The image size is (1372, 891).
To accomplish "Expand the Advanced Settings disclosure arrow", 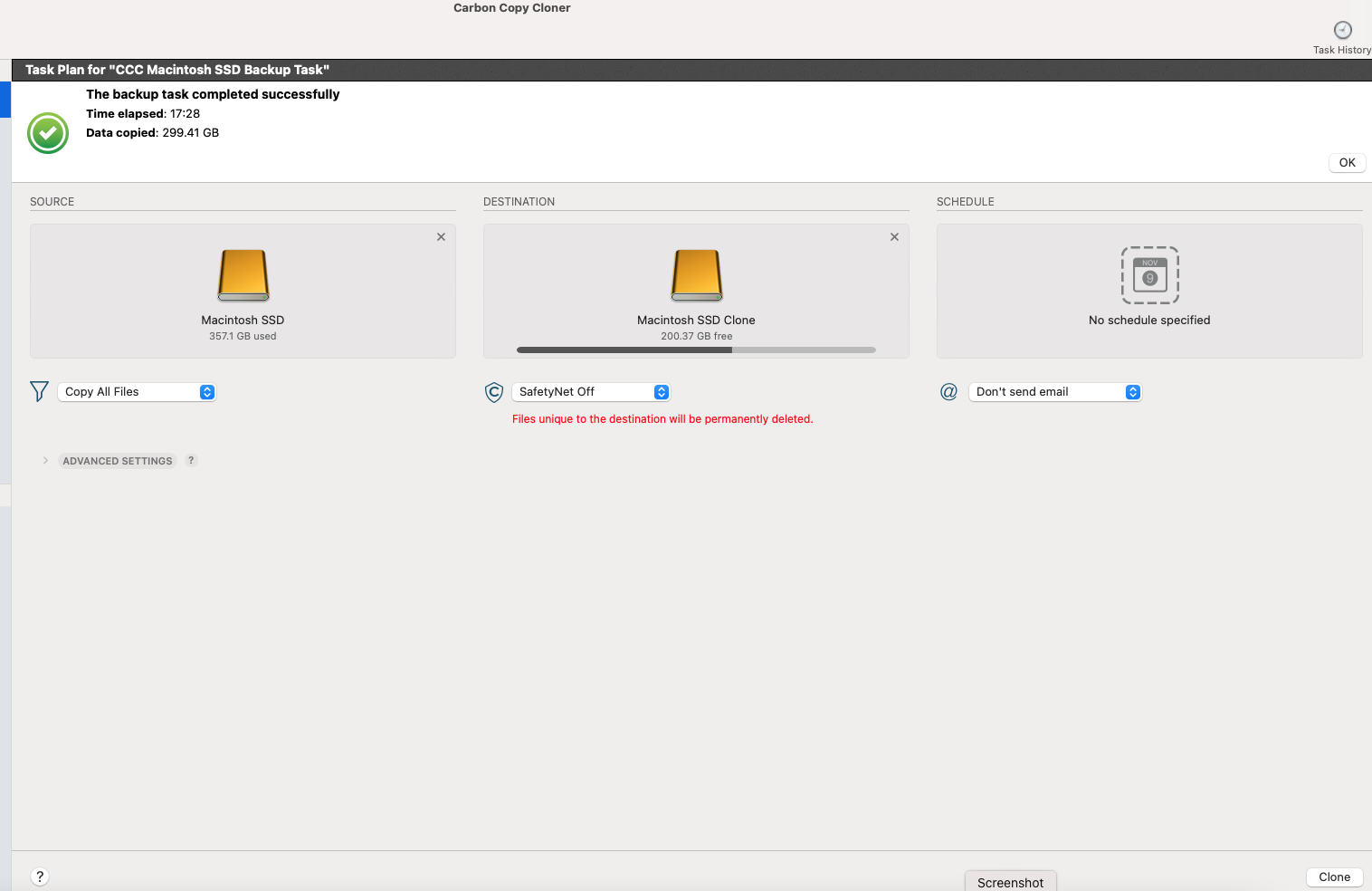I will click(x=45, y=460).
